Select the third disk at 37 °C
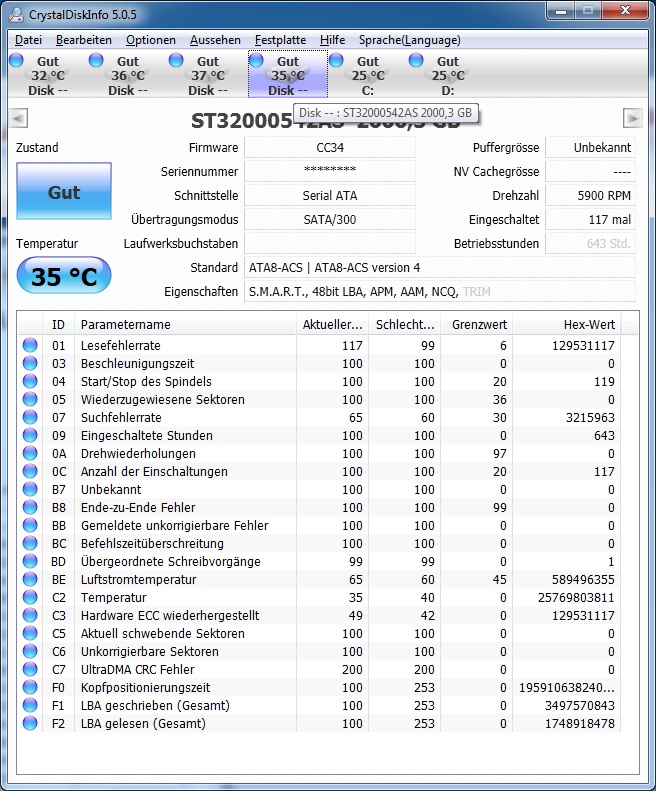The image size is (656, 791). click(207, 76)
